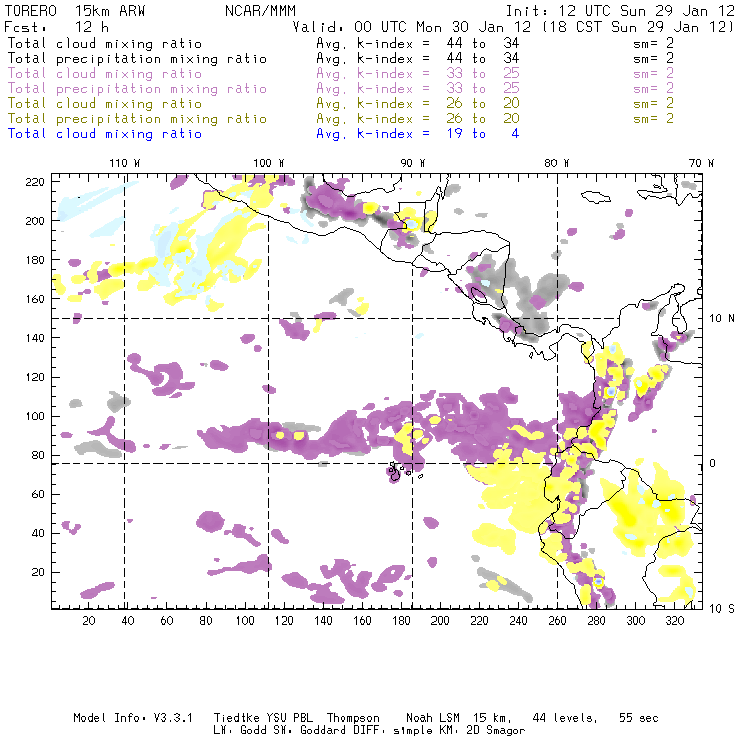Click the "Noah LSM" footer text
Image resolution: width=740 pixels, height=740 pixels.
coord(433,718)
